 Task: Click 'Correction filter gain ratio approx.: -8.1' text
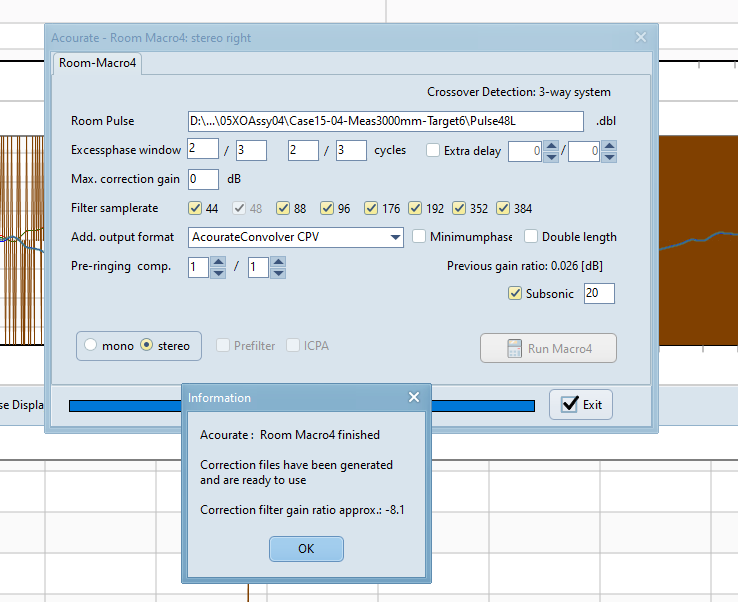[302, 510]
